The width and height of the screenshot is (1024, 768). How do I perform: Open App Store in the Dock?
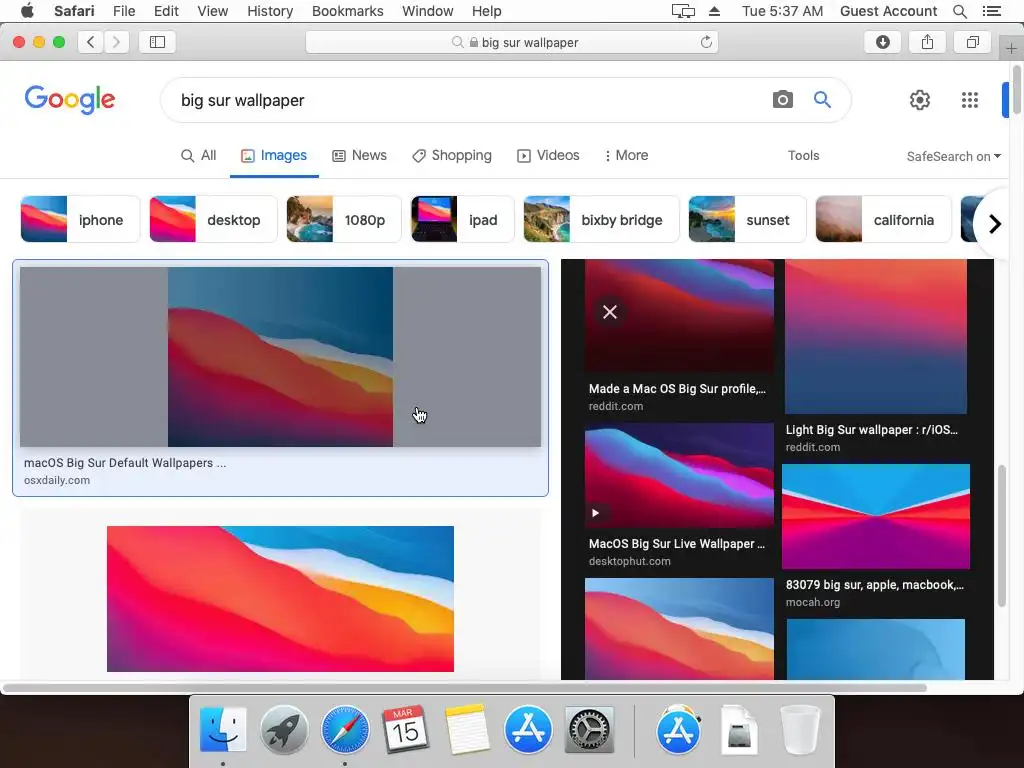tap(528, 729)
